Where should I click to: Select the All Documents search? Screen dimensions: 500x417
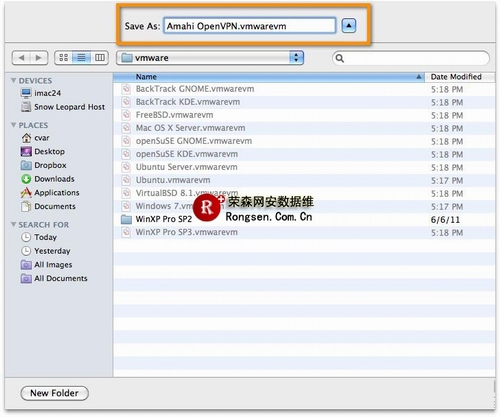(54, 278)
